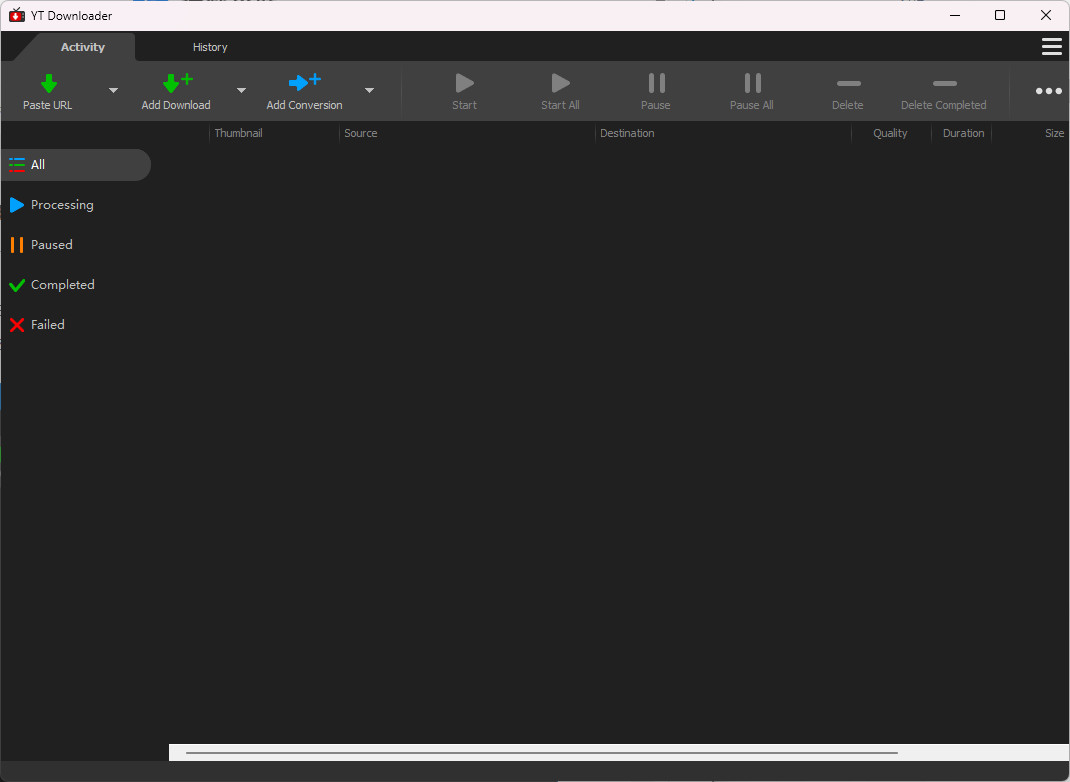
Task: Click the Pause All toolbar button
Action: point(752,91)
